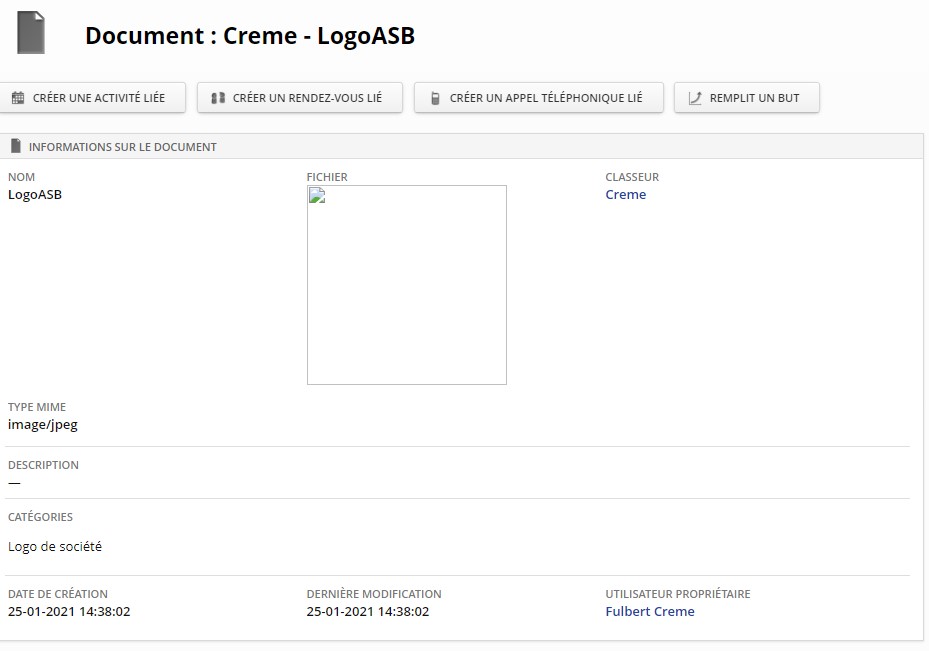
Task: Click the meeting icon for linked rendez-vous
Action: [x=218, y=98]
